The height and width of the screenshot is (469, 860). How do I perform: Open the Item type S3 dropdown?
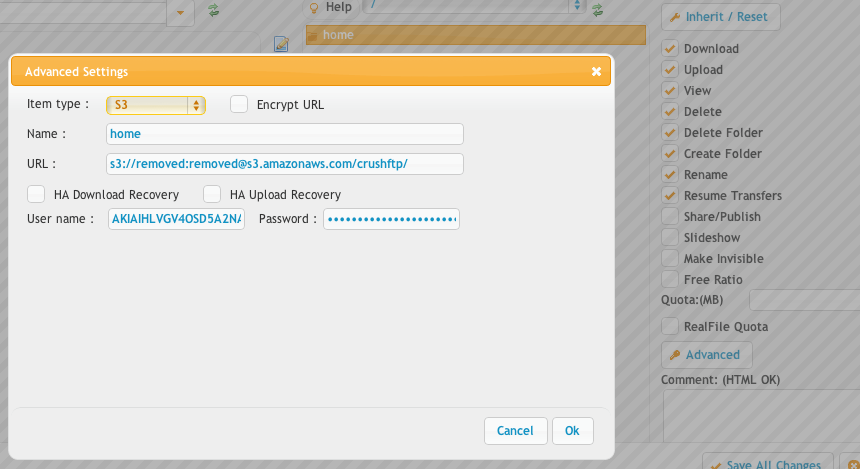(x=156, y=104)
